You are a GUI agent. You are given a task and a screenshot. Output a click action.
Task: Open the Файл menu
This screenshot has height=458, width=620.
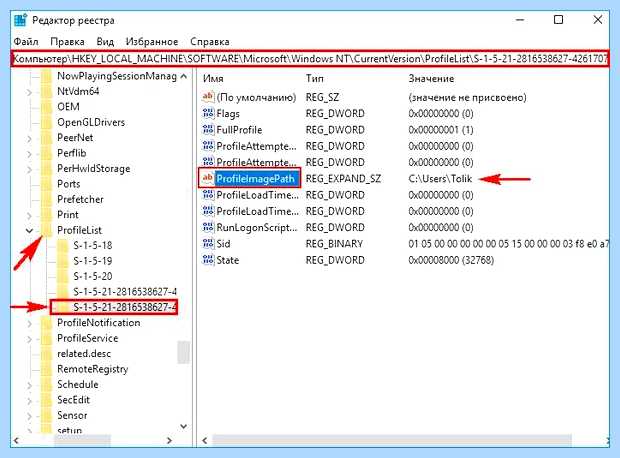coord(26,42)
